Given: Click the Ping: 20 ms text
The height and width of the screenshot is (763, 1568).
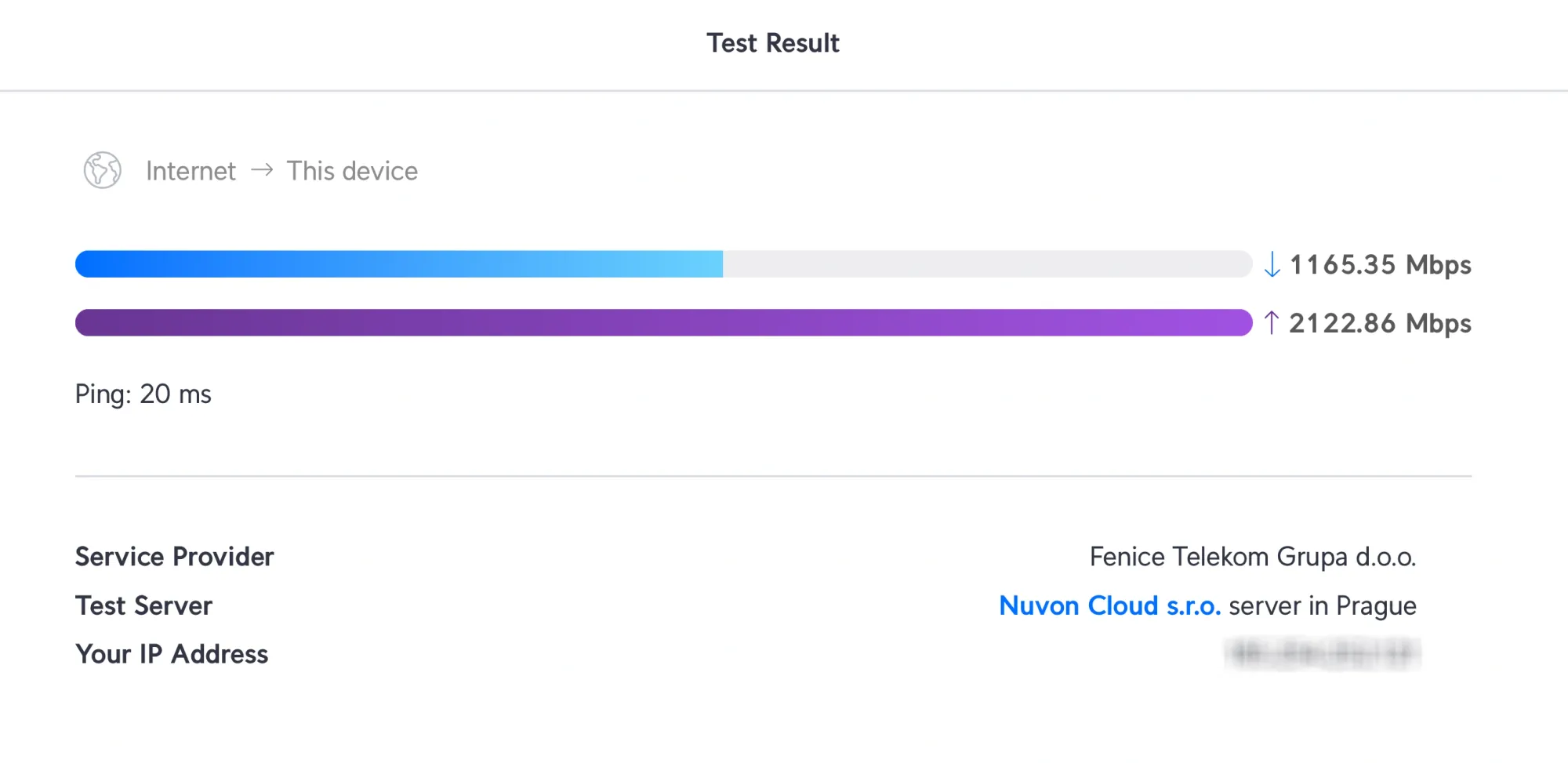Looking at the screenshot, I should [x=143, y=394].
